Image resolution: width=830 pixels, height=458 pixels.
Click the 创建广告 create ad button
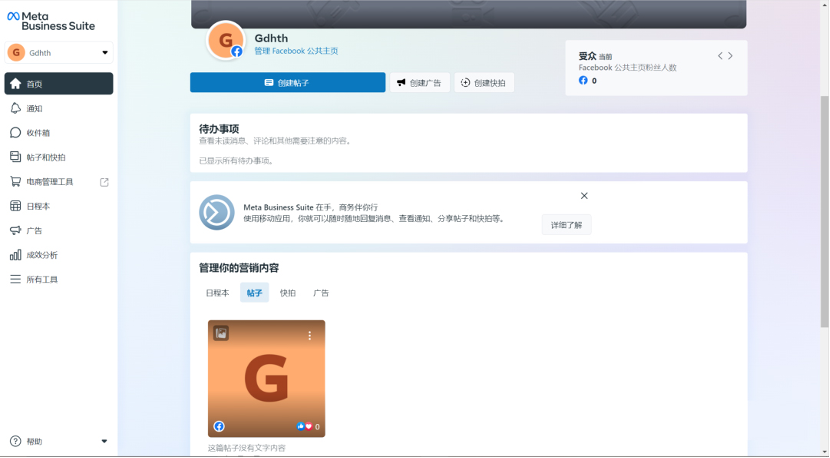point(419,83)
